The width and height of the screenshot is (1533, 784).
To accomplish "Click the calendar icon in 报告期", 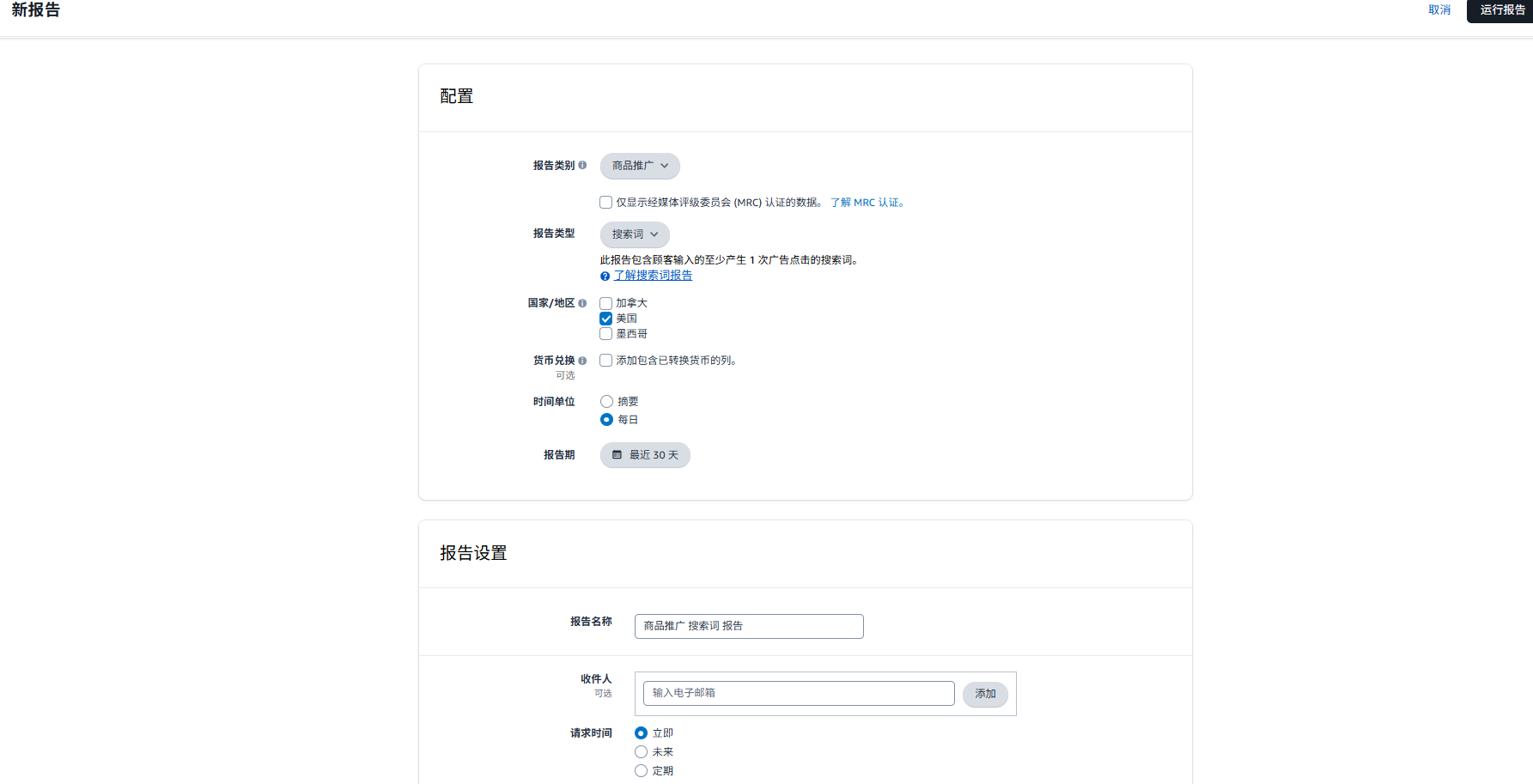I will (x=617, y=455).
